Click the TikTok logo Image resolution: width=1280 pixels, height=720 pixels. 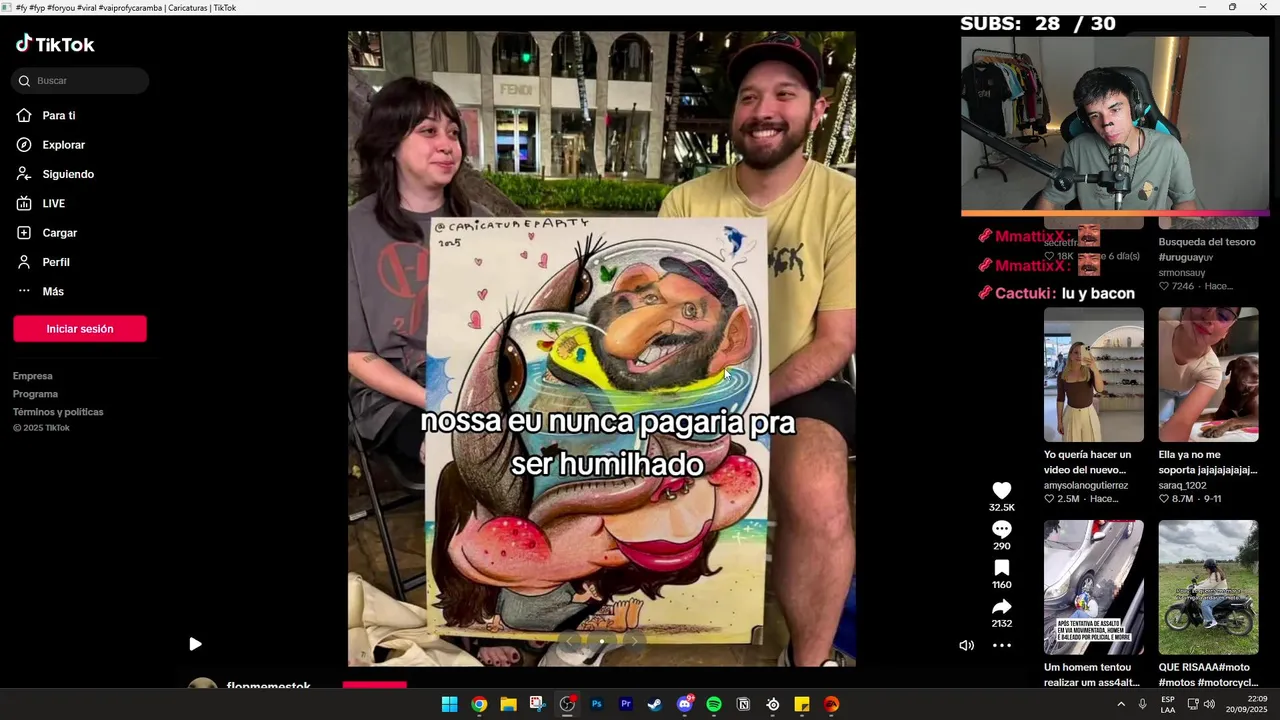coord(55,44)
